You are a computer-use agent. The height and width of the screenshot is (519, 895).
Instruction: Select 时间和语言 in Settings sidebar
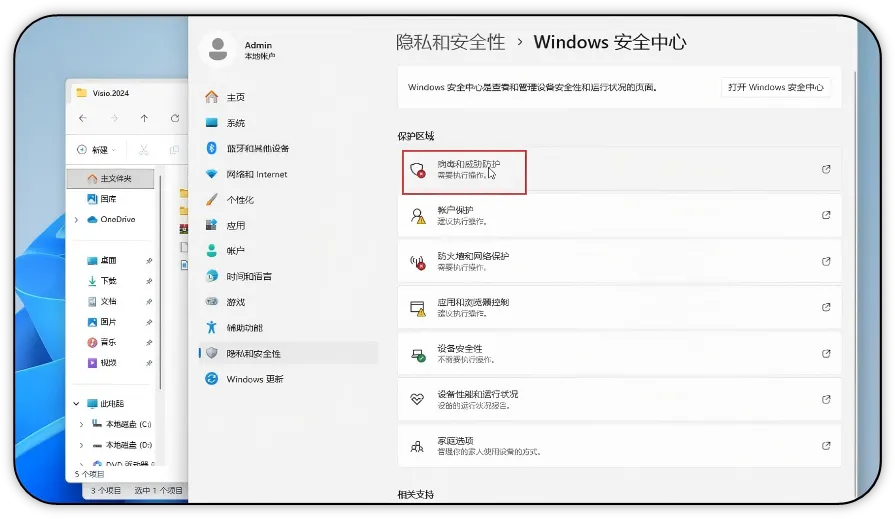pos(288,276)
